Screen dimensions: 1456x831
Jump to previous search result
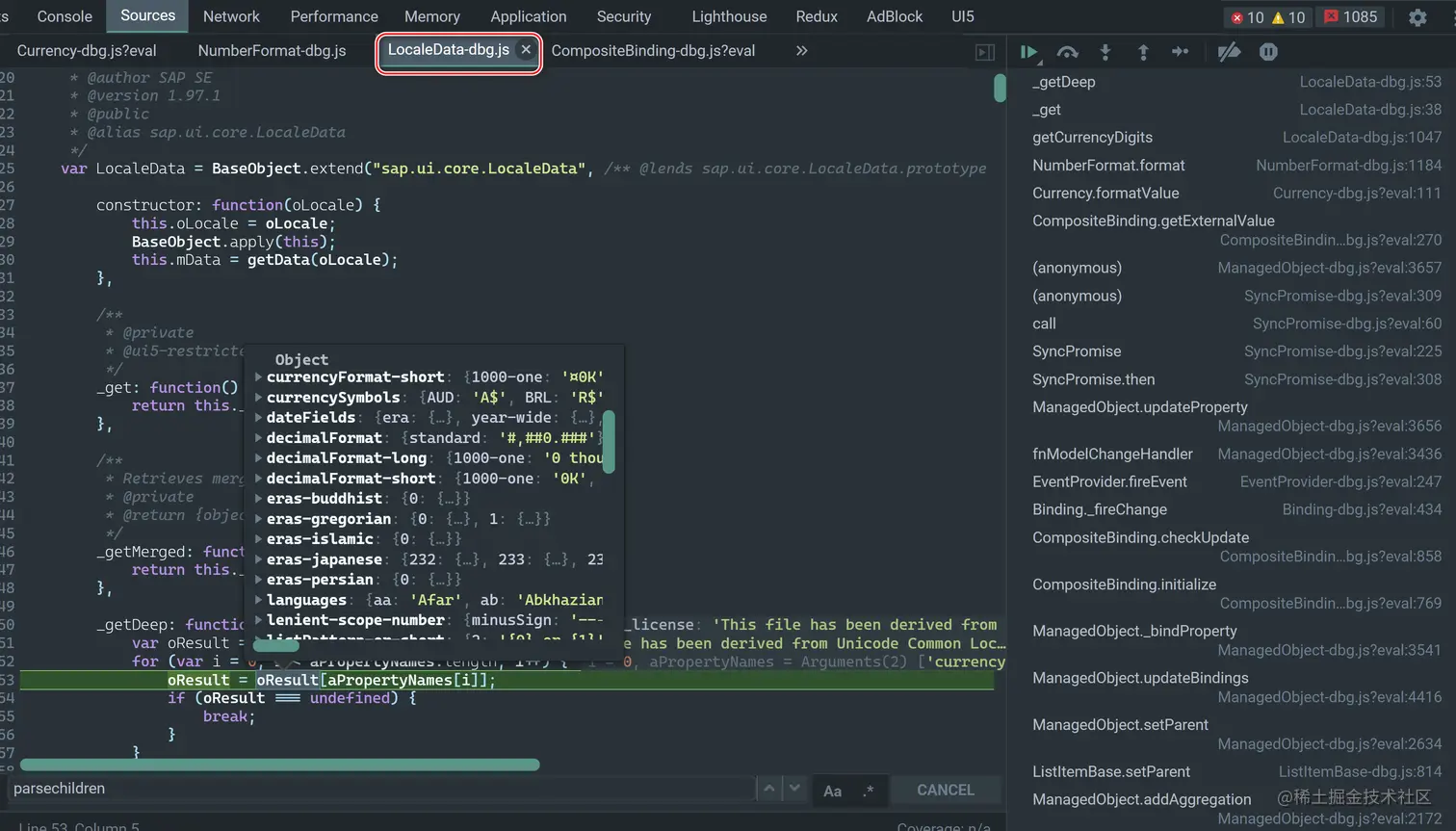pos(768,790)
